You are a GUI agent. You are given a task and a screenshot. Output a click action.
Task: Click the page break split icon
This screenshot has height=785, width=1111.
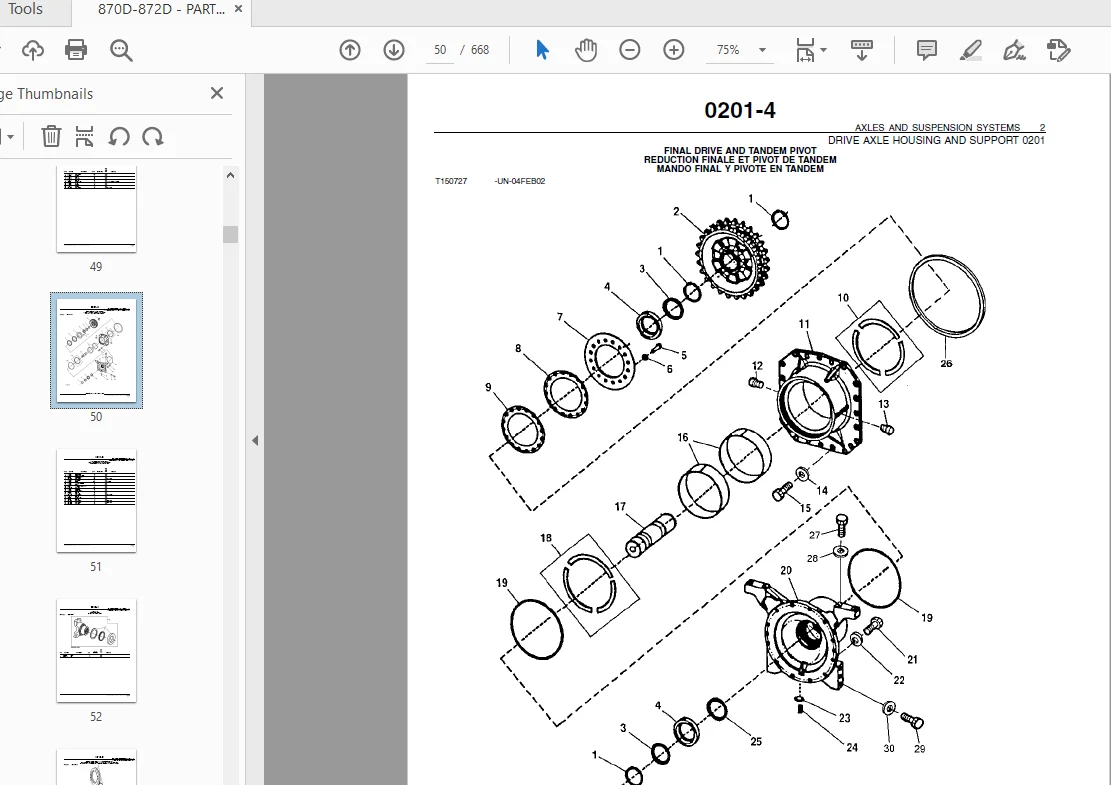point(84,136)
